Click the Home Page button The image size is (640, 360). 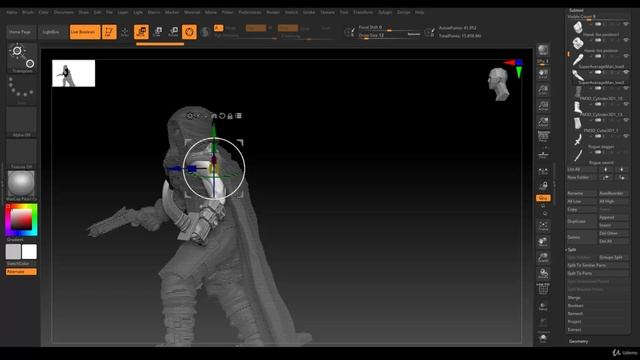coord(20,32)
